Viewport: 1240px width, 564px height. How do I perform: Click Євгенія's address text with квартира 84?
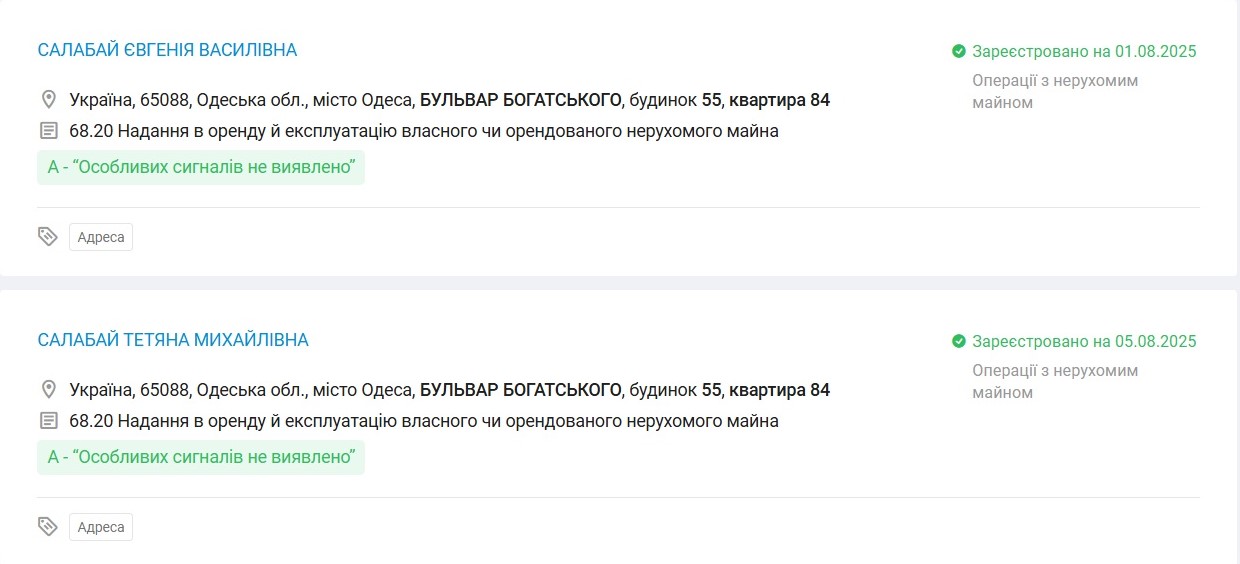(449, 100)
